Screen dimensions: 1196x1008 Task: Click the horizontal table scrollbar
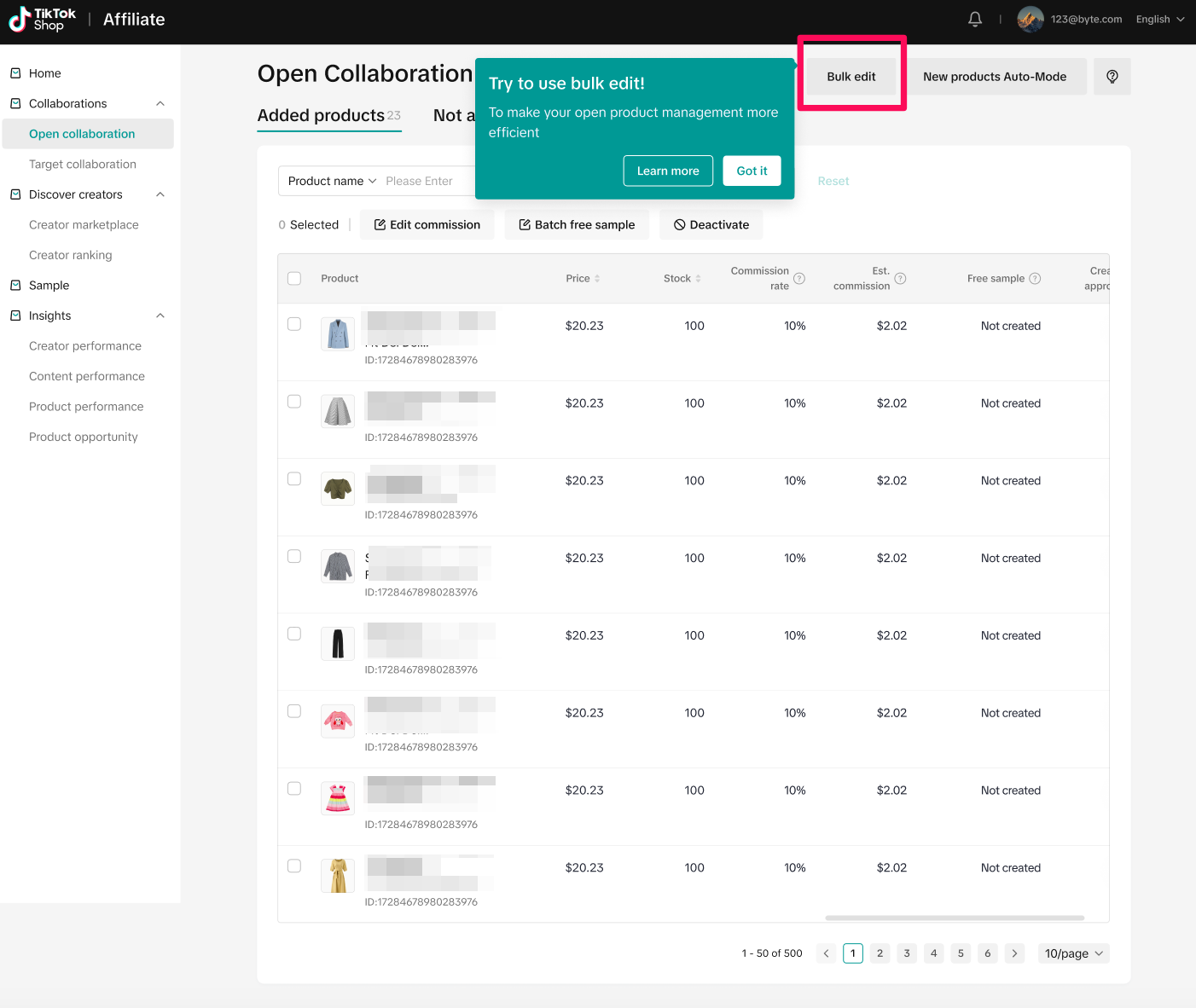(954, 918)
